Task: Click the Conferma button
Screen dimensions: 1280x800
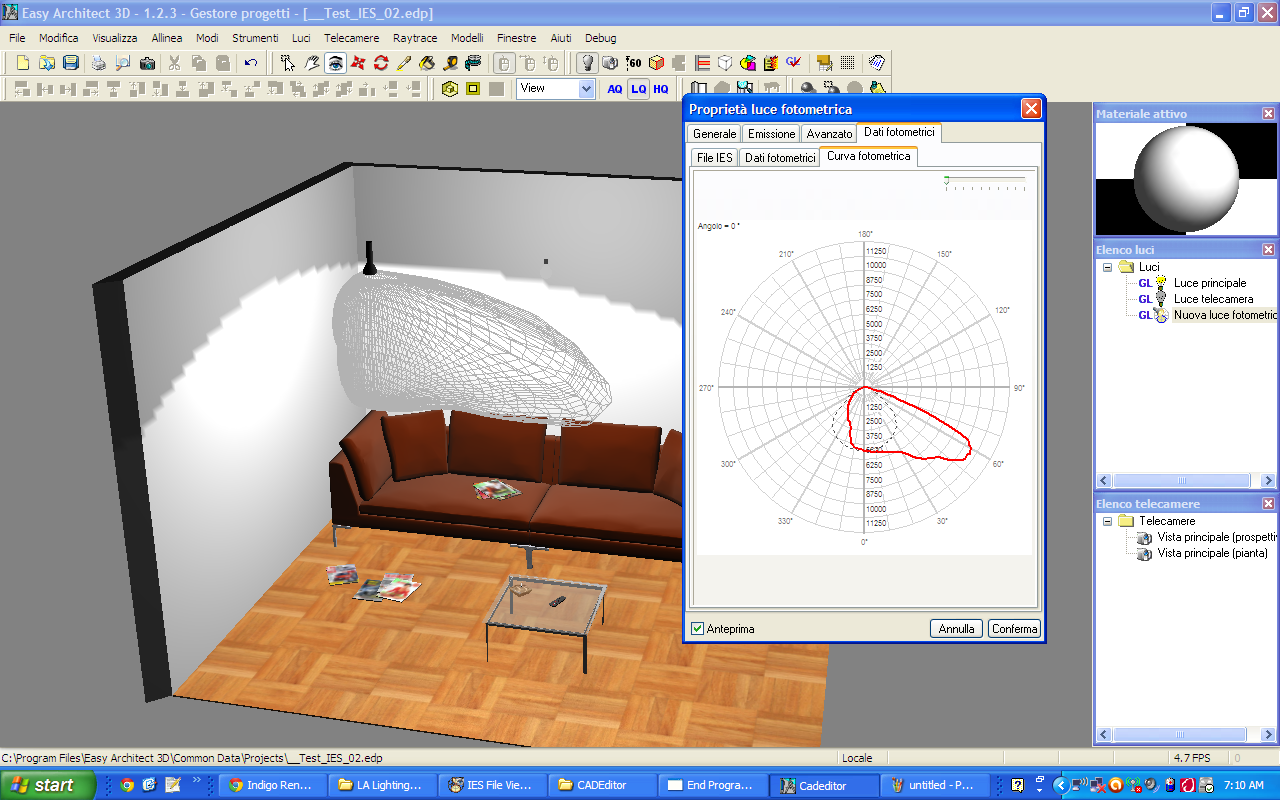Action: 1014,629
